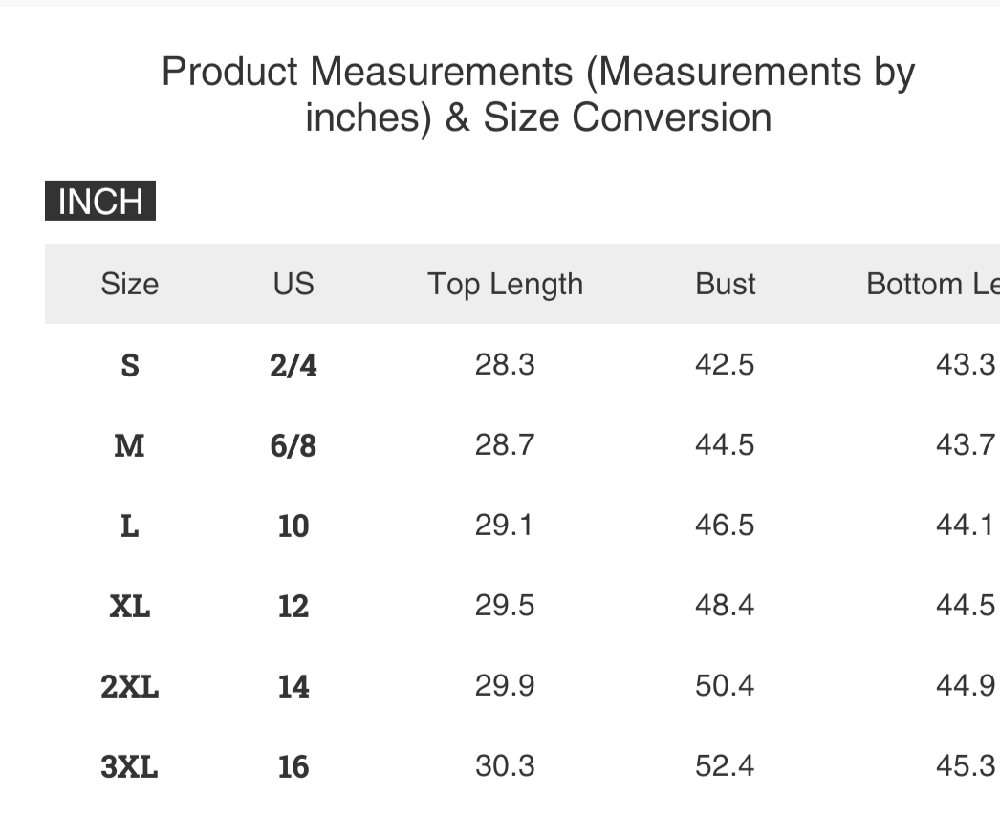Click the US size 6/8 cell
This screenshot has width=1000, height=816.
[293, 446]
